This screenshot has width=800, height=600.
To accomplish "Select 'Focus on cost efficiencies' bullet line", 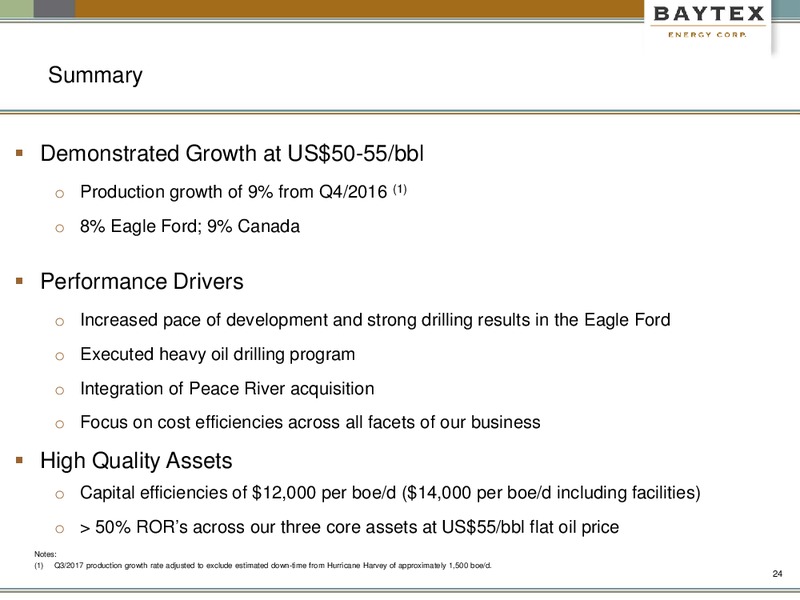I will [310, 422].
